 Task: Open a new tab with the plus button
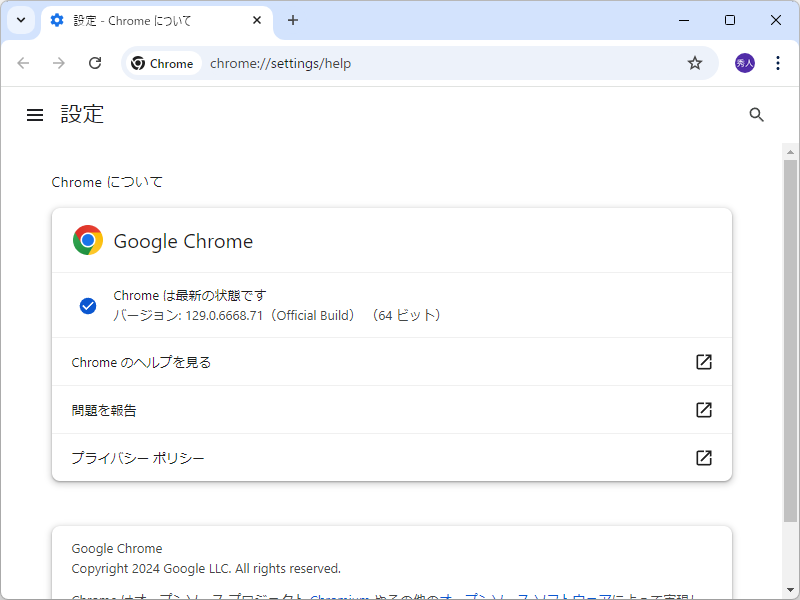[x=292, y=20]
